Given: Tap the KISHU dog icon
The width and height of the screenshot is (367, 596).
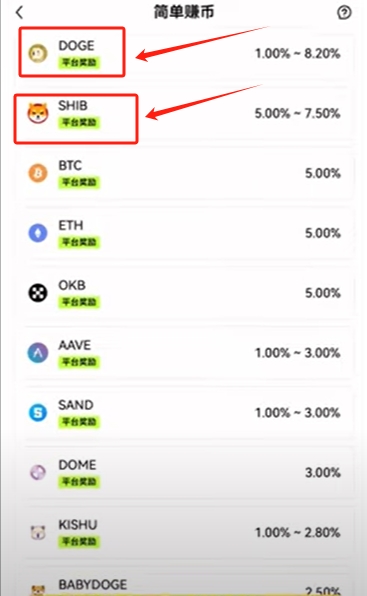Looking at the screenshot, I should point(38,533).
